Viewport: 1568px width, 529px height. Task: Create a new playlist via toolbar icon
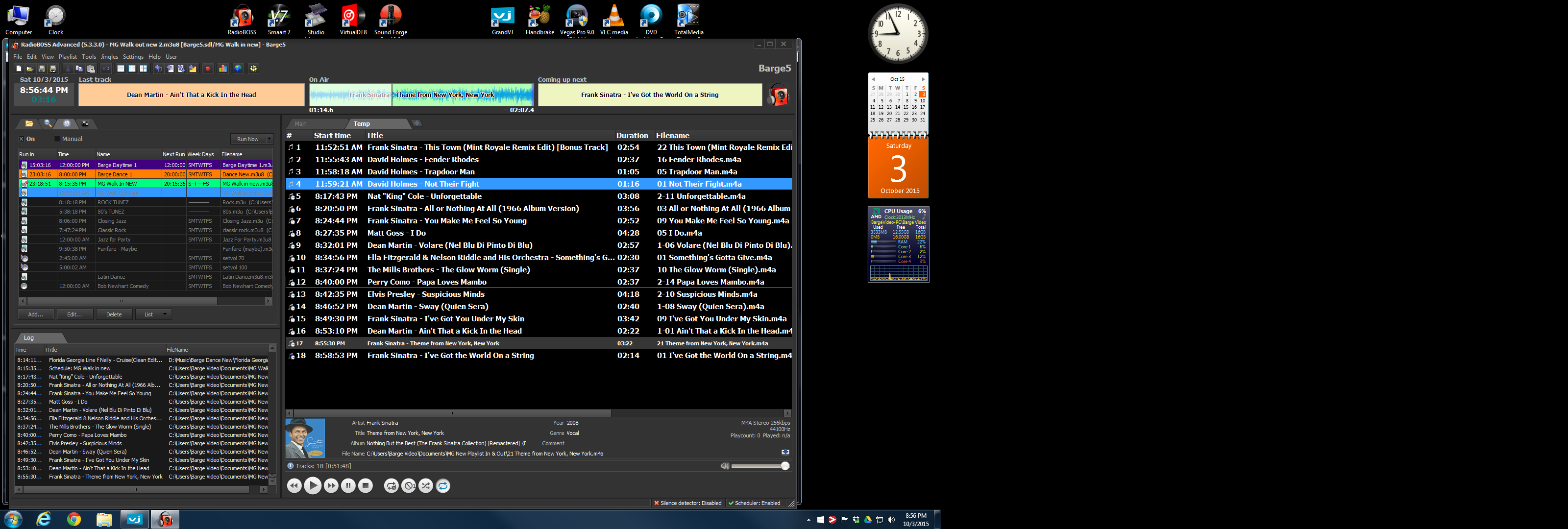(x=19, y=69)
